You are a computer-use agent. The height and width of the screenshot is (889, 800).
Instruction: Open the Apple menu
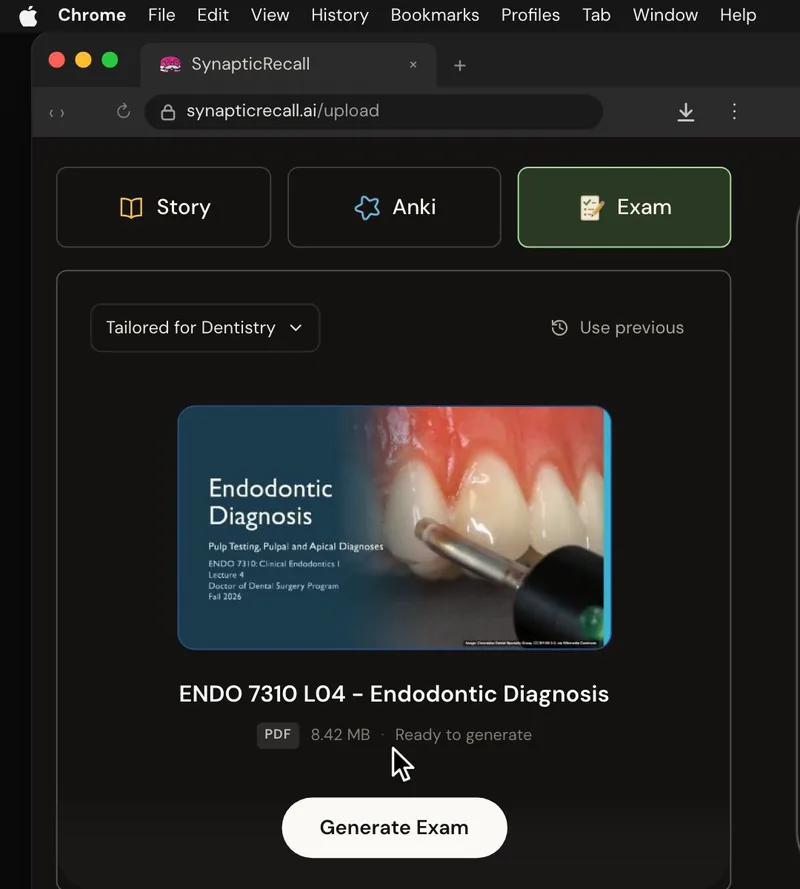point(28,15)
